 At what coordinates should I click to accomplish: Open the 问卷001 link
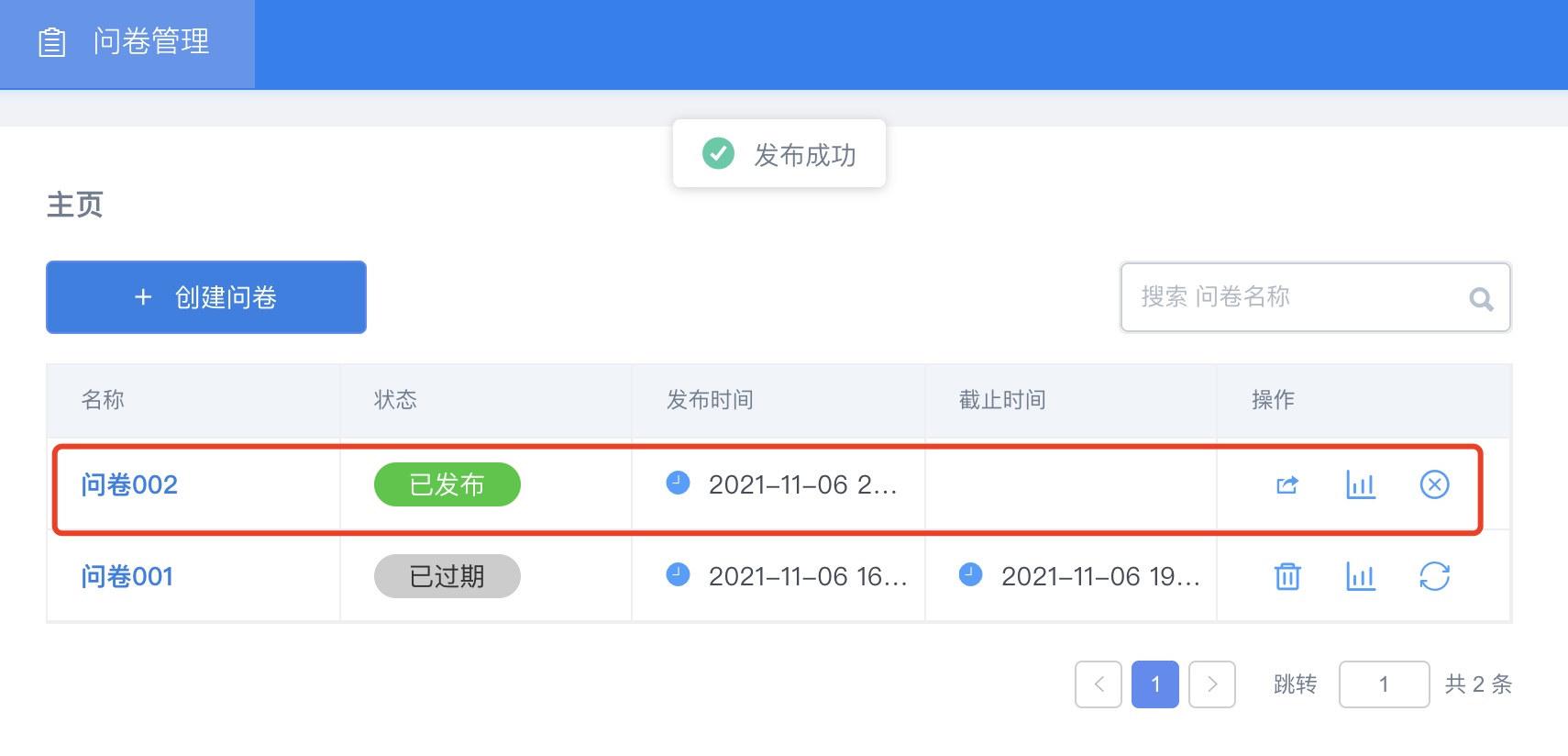click(x=127, y=576)
